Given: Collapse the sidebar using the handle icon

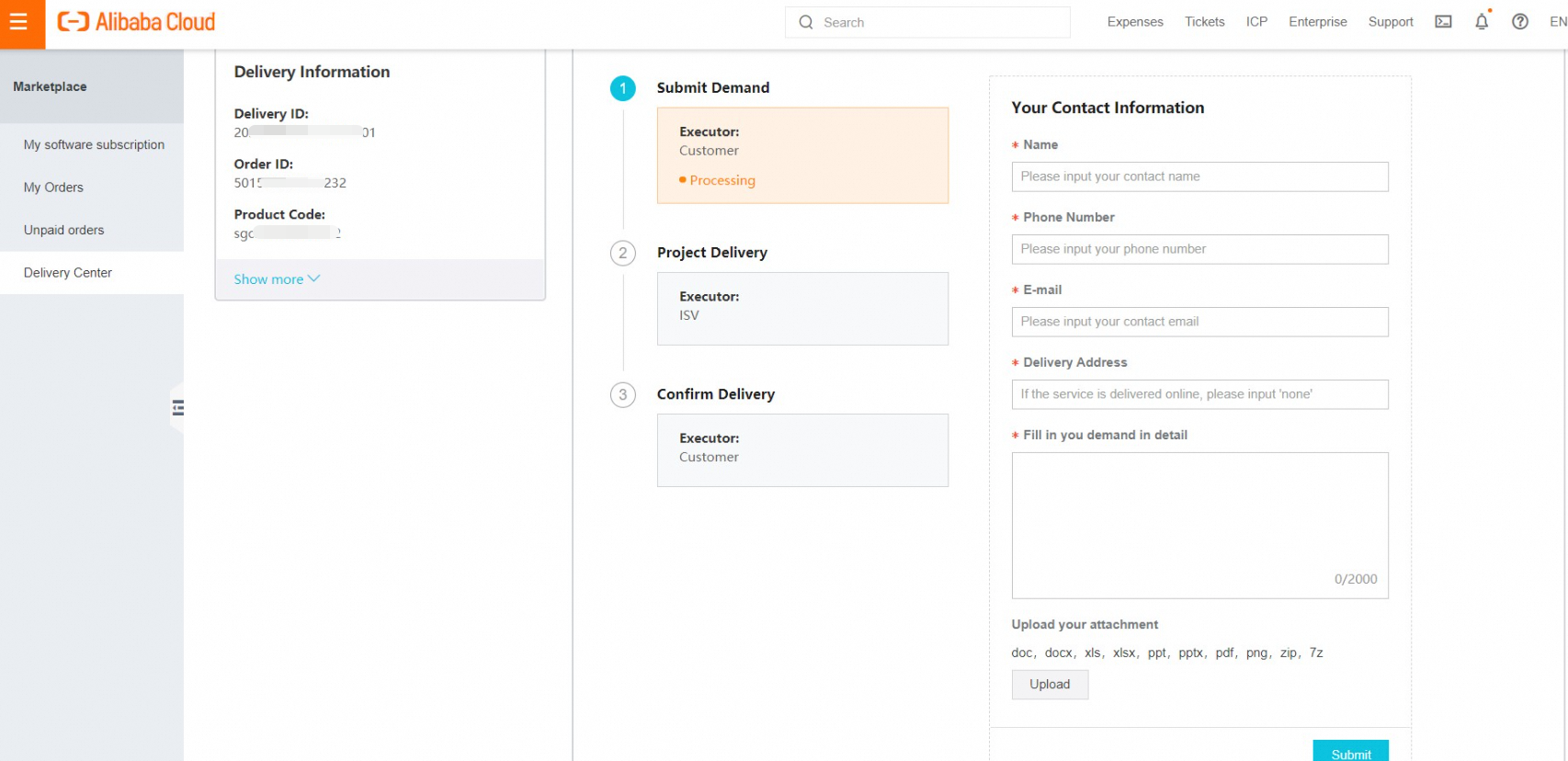Looking at the screenshot, I should [177, 407].
